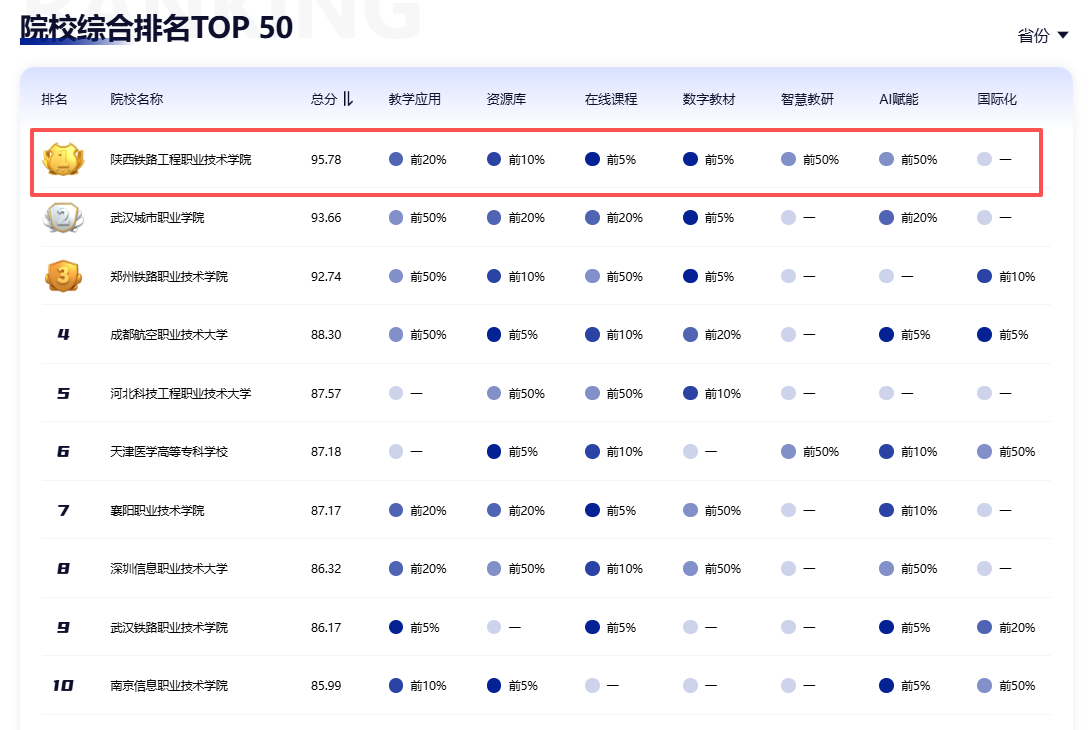
Task: Open 成都航空职业技术大学 school link
Action: tap(169, 334)
